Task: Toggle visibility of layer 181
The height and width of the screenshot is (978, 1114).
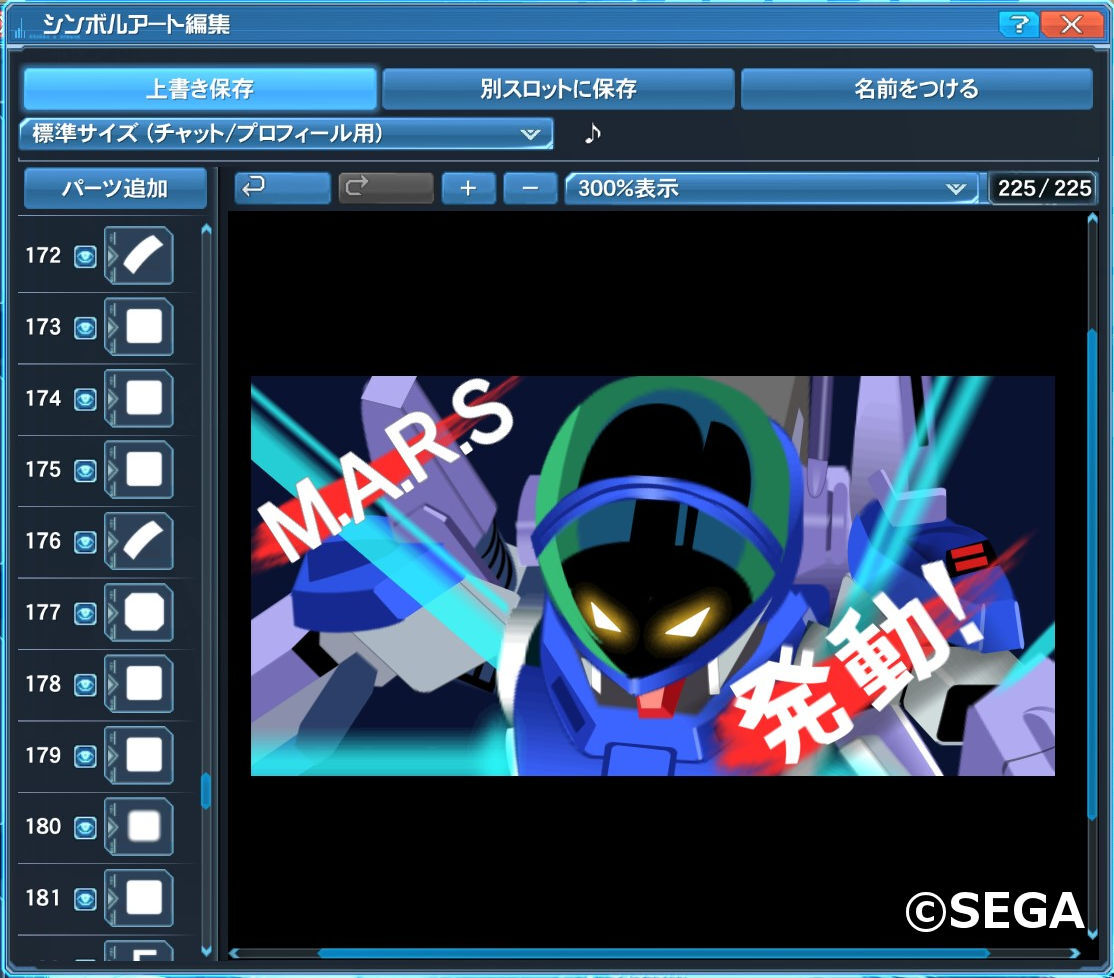Action: 85,899
